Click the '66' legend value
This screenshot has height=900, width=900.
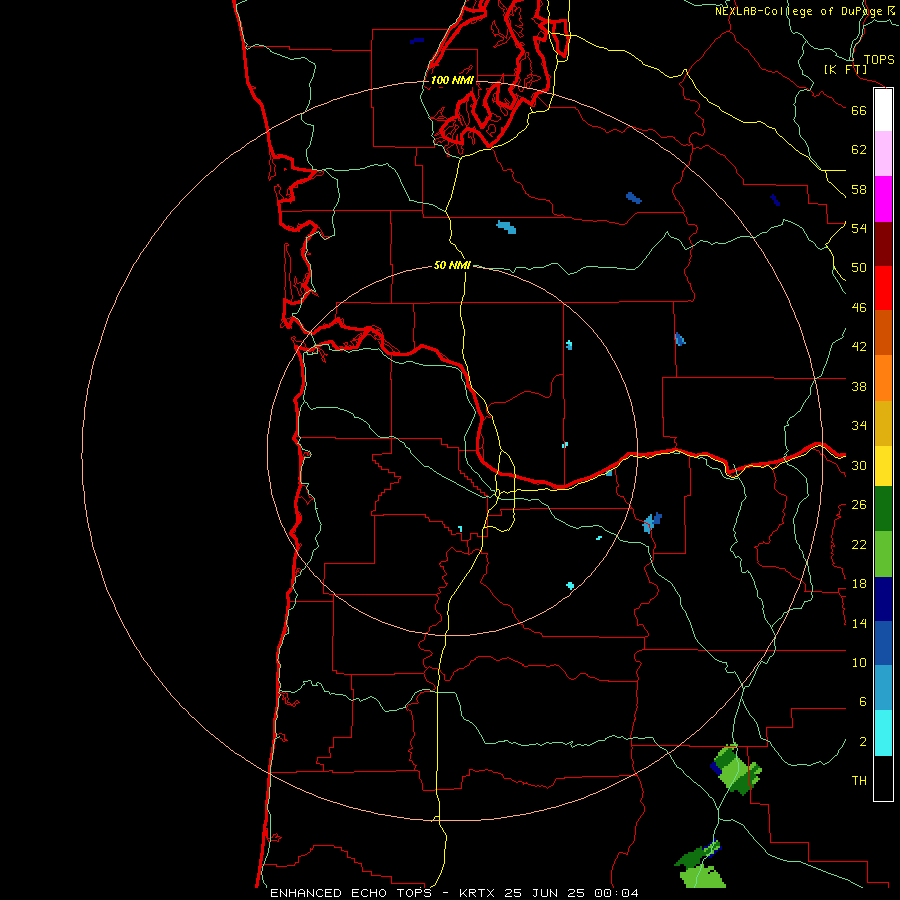(859, 110)
